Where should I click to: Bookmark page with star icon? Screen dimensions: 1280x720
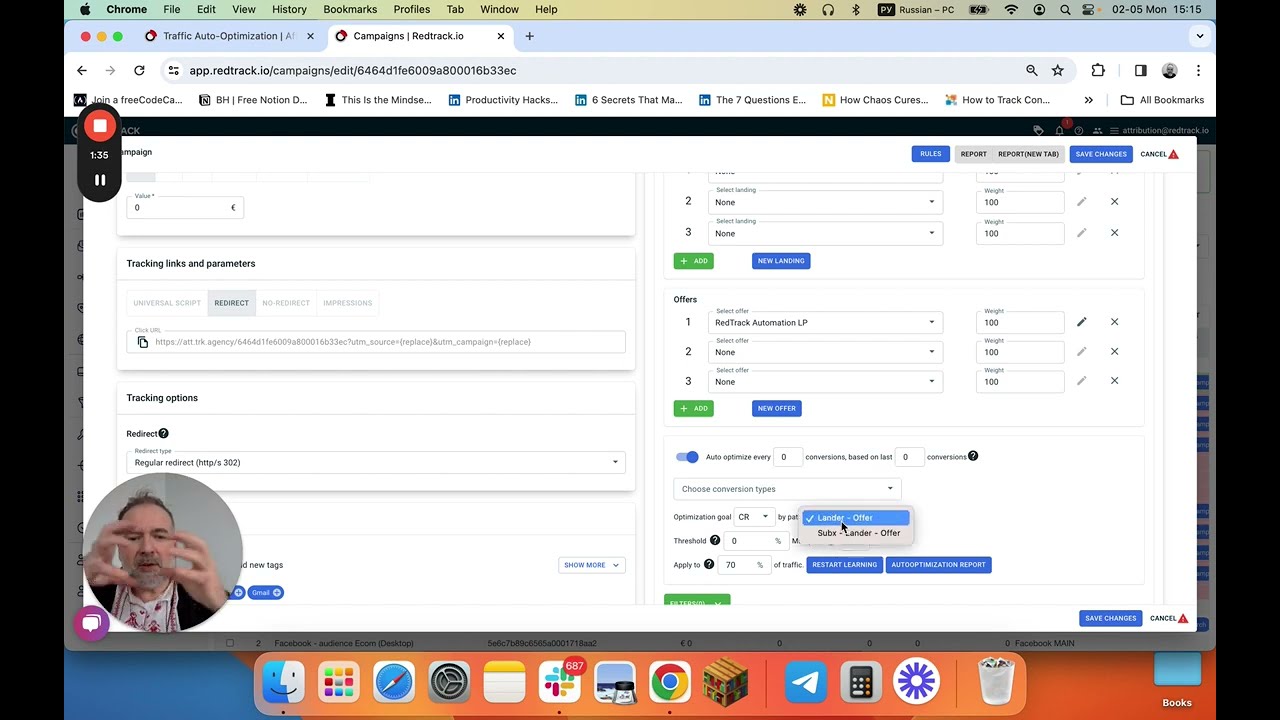click(1058, 70)
